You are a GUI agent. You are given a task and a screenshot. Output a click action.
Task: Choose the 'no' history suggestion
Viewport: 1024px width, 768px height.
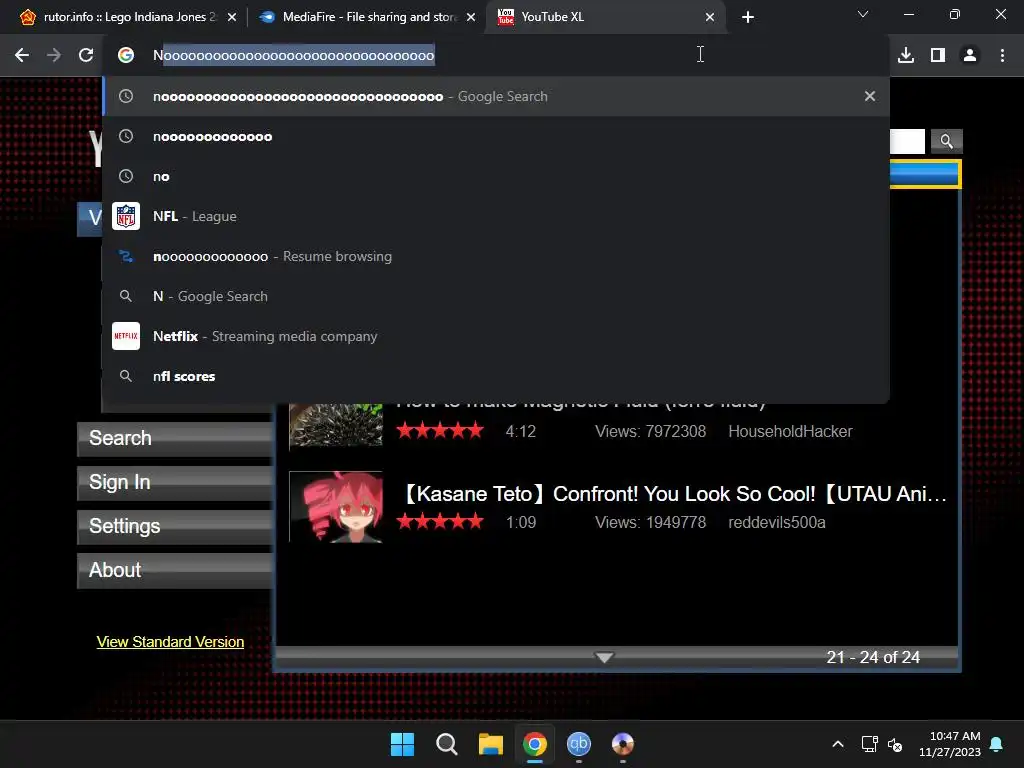pos(496,176)
